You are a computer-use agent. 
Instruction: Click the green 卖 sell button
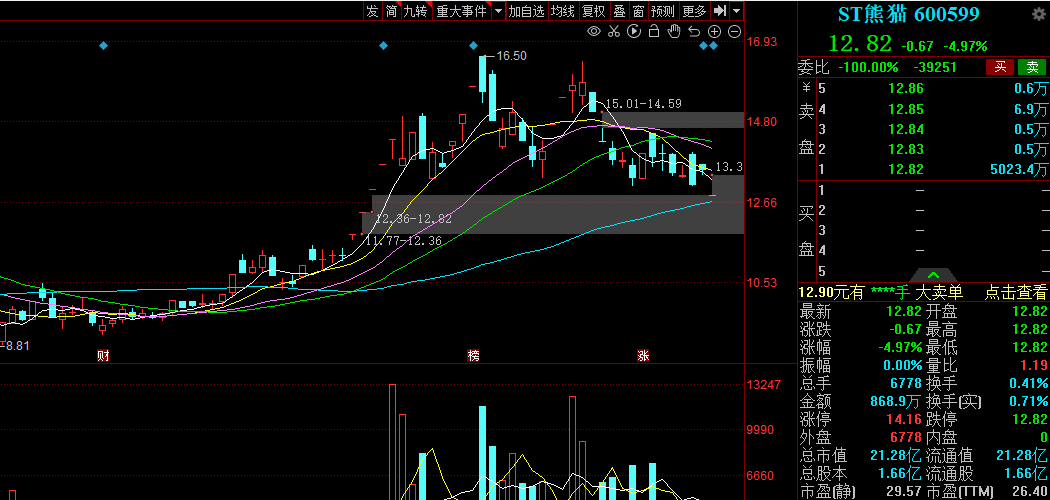point(1032,67)
